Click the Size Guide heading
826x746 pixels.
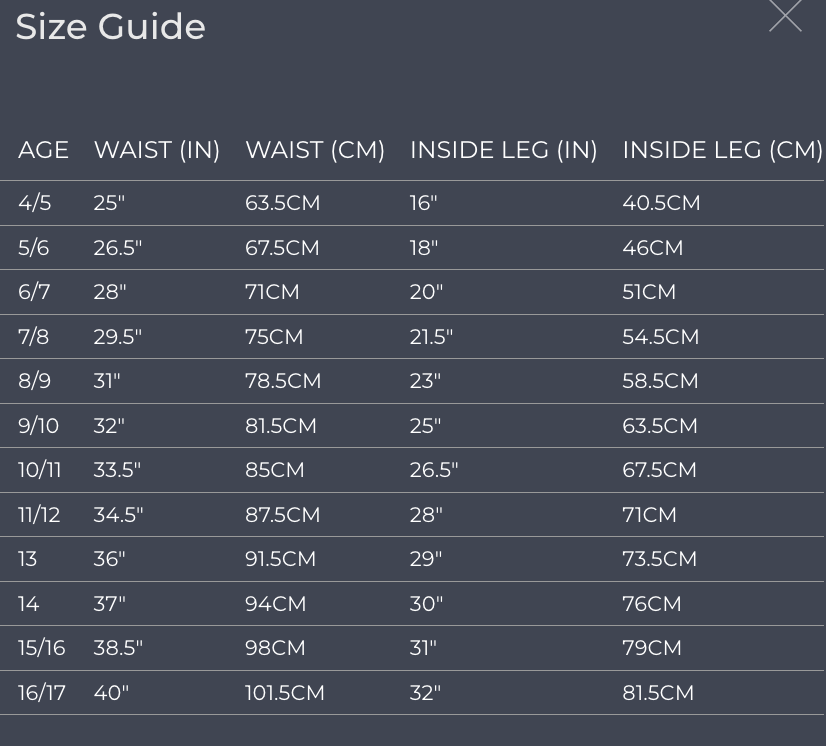click(x=111, y=26)
